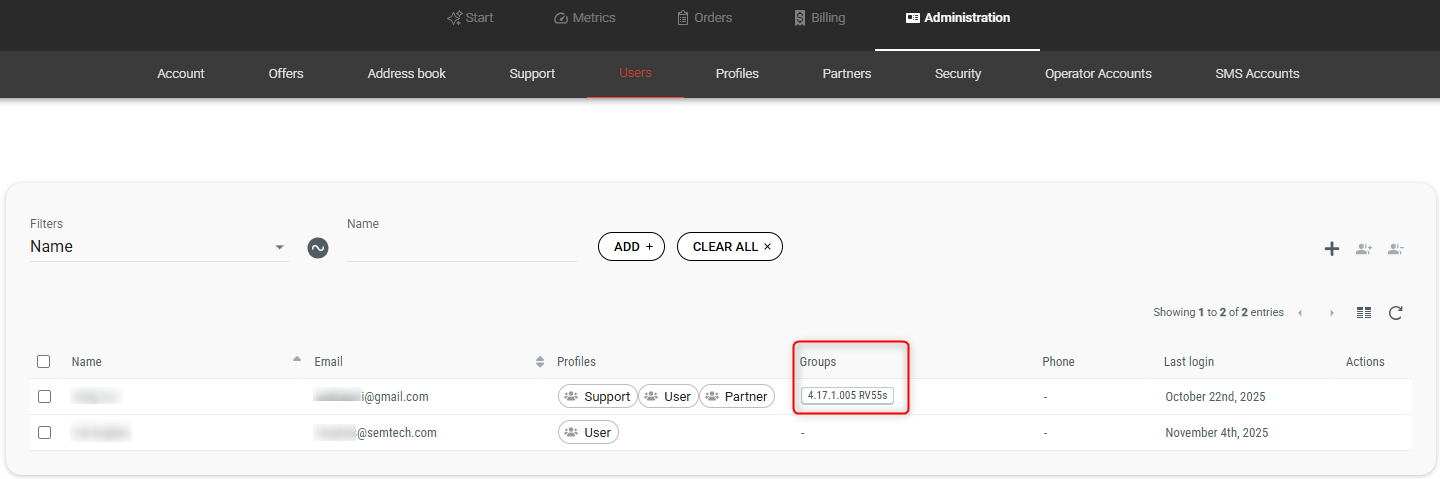Select the checkbox for the gmail.com user
Image resolution: width=1440 pixels, height=479 pixels.
(x=44, y=397)
